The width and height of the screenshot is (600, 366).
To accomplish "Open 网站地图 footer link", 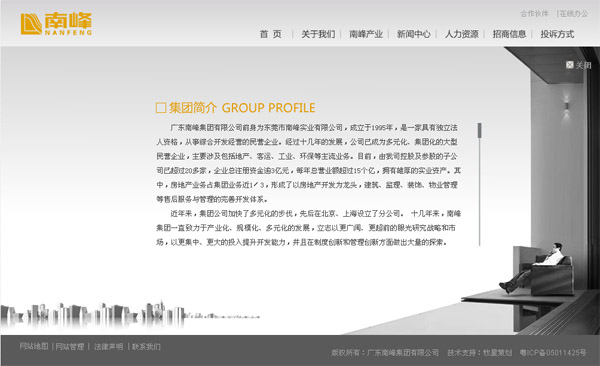I will pyautogui.click(x=34, y=346).
